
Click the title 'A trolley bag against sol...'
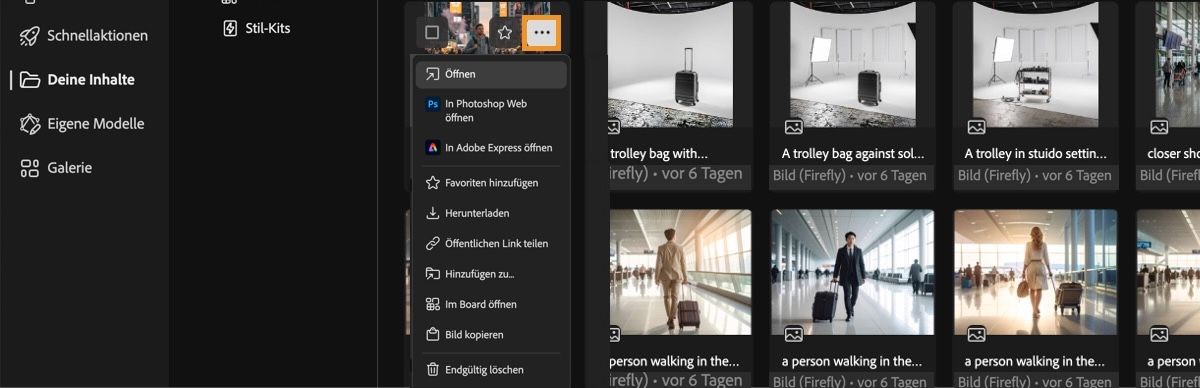pyautogui.click(x=852, y=154)
